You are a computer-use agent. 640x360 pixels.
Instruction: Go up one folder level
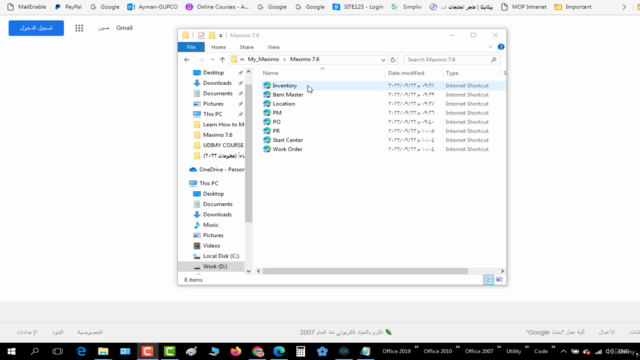click(x=222, y=60)
